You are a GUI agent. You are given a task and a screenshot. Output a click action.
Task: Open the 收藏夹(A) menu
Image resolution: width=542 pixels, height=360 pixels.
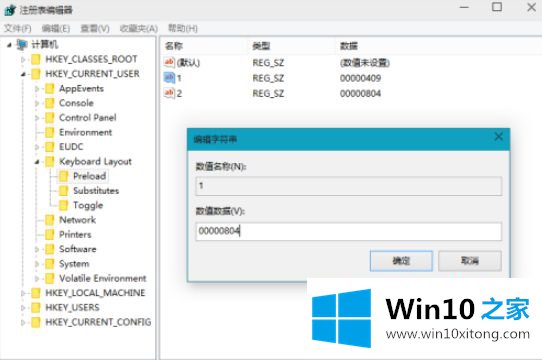click(139, 28)
